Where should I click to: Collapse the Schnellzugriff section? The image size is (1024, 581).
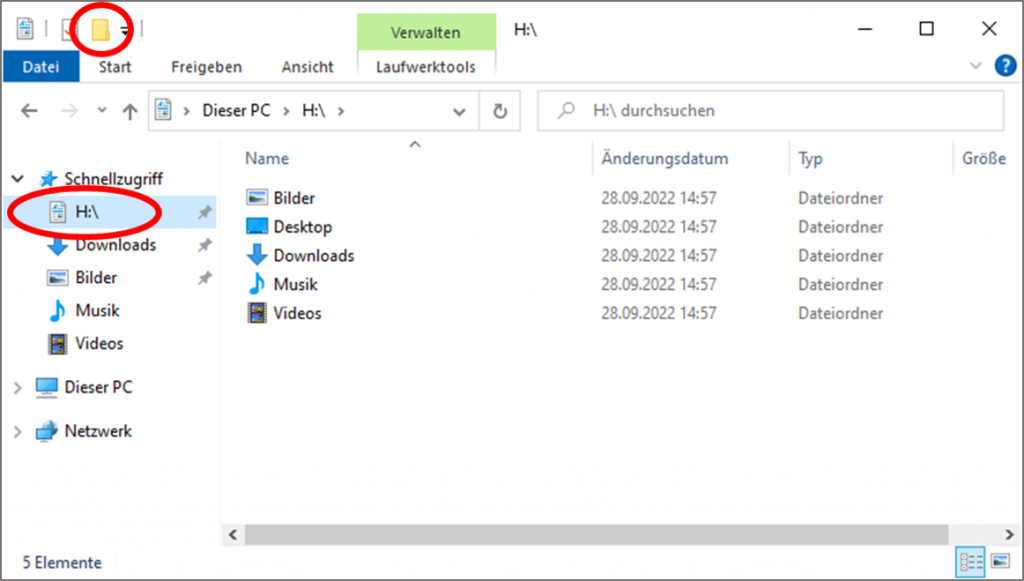(18, 179)
